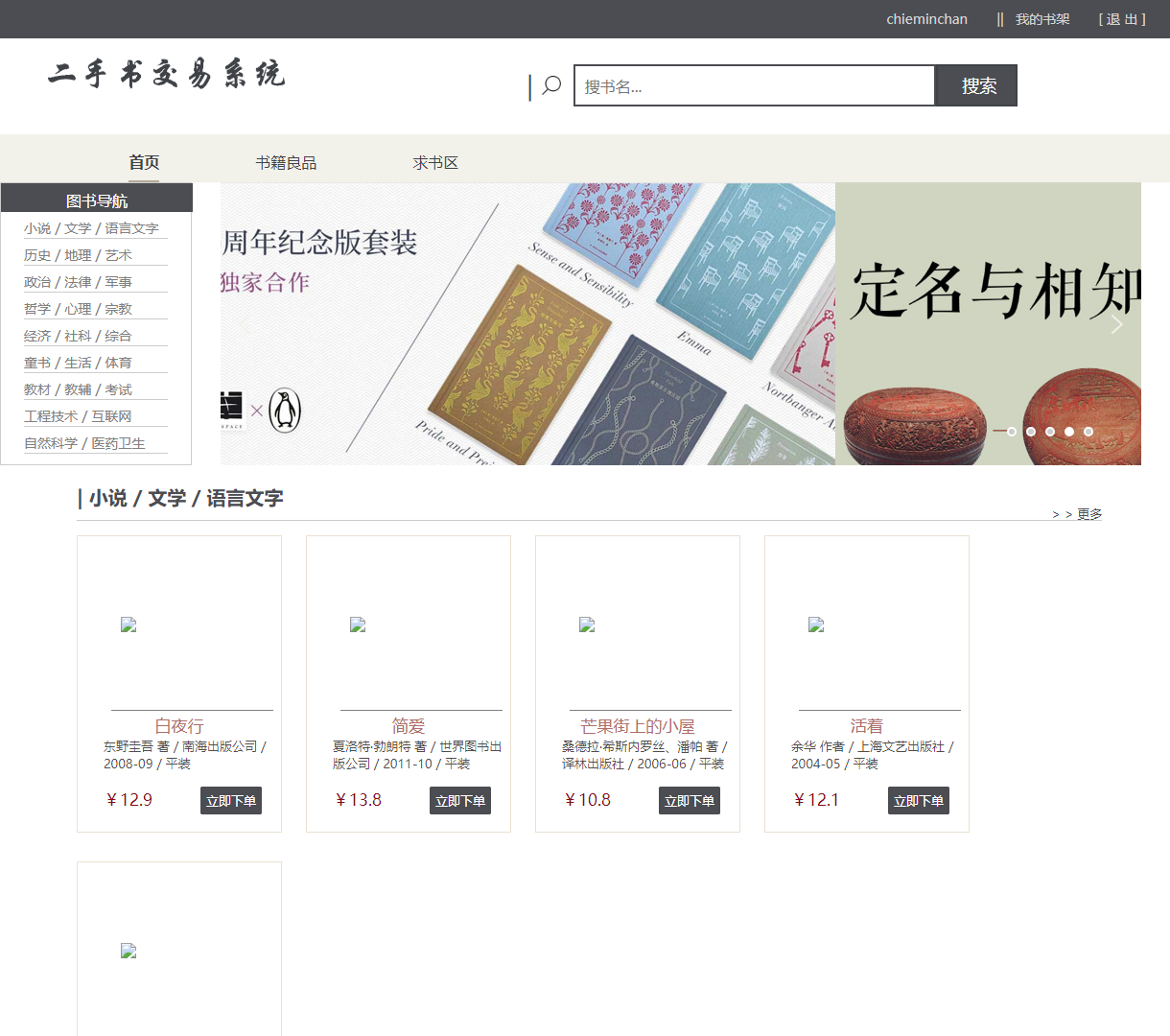Open the 简爱 book cover image

(358, 624)
